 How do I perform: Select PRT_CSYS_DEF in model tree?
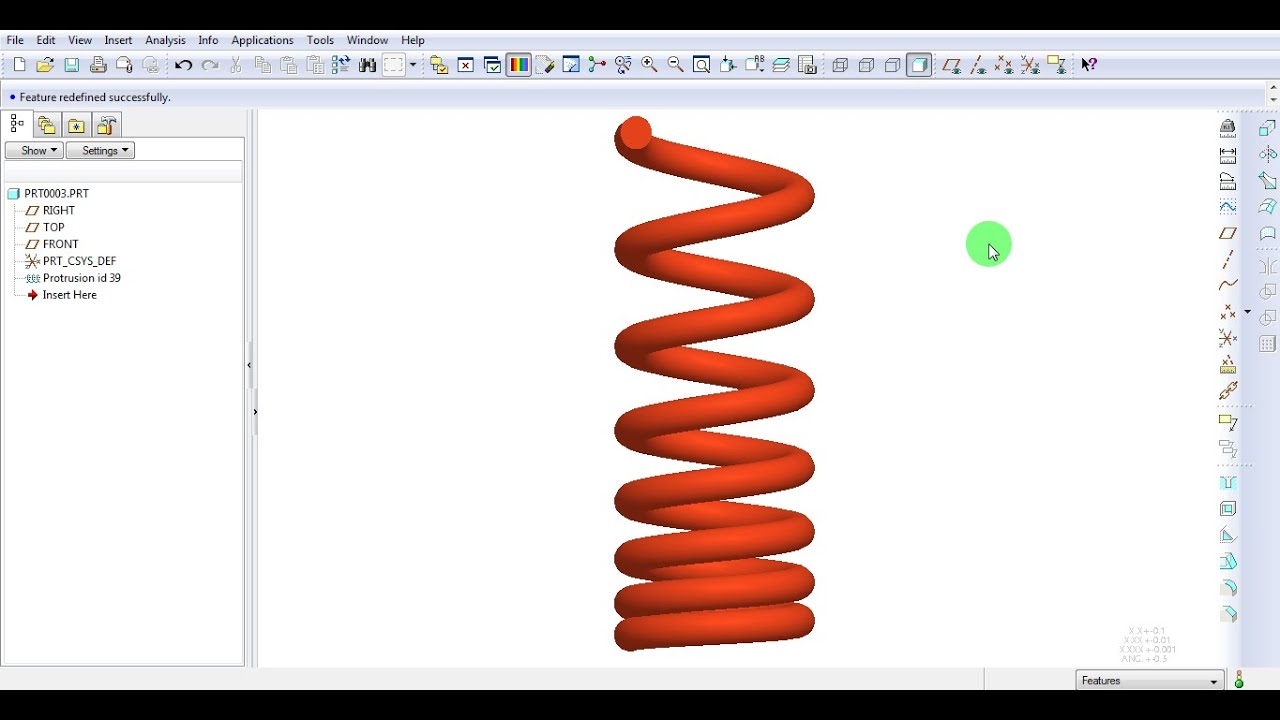[x=80, y=261]
